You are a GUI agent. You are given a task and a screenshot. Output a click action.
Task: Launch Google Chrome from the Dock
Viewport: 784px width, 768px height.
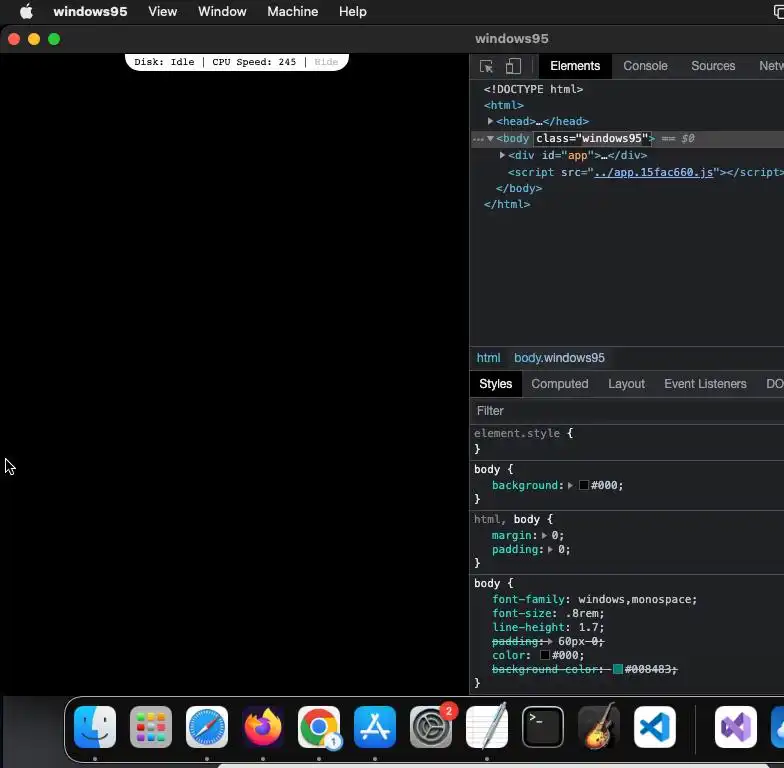(x=319, y=726)
